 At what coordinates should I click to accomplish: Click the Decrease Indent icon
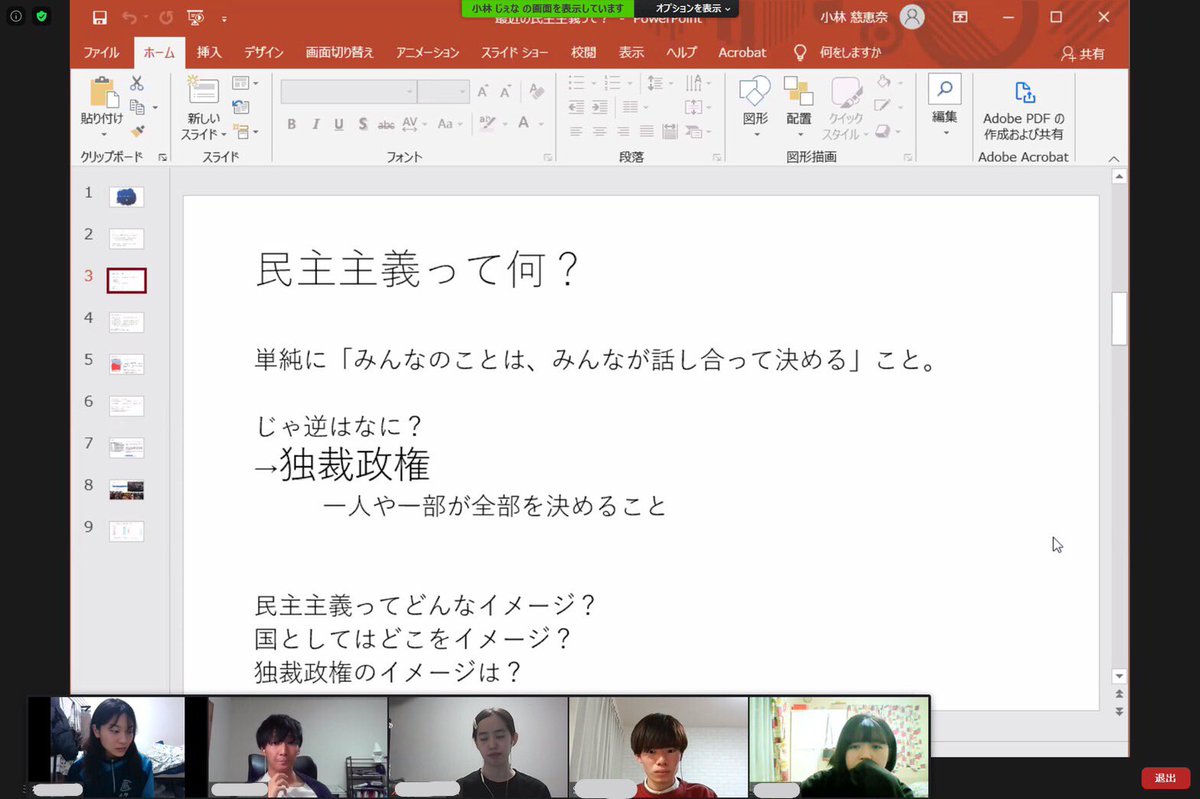point(576,107)
